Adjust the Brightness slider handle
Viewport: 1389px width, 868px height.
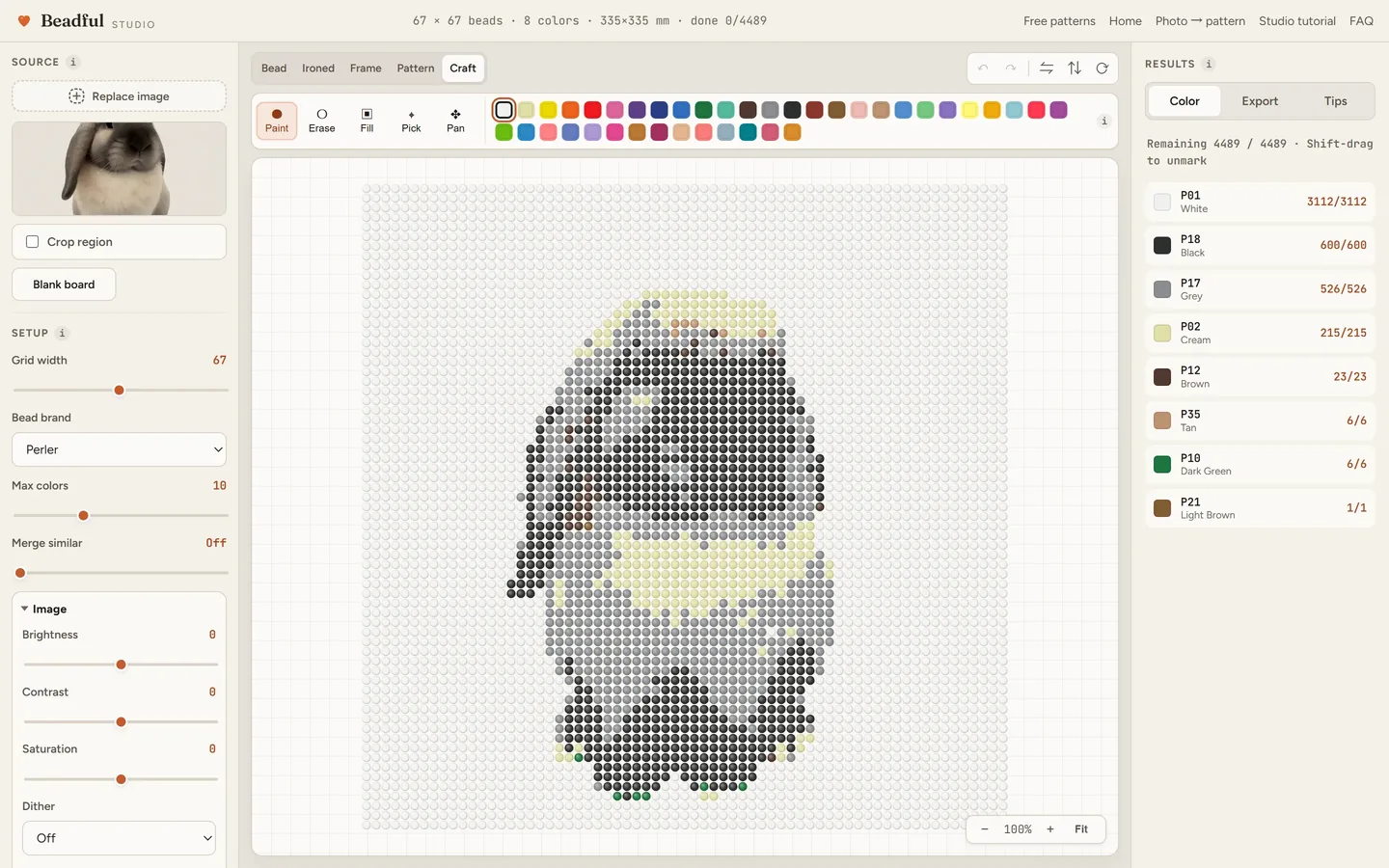tap(121, 665)
